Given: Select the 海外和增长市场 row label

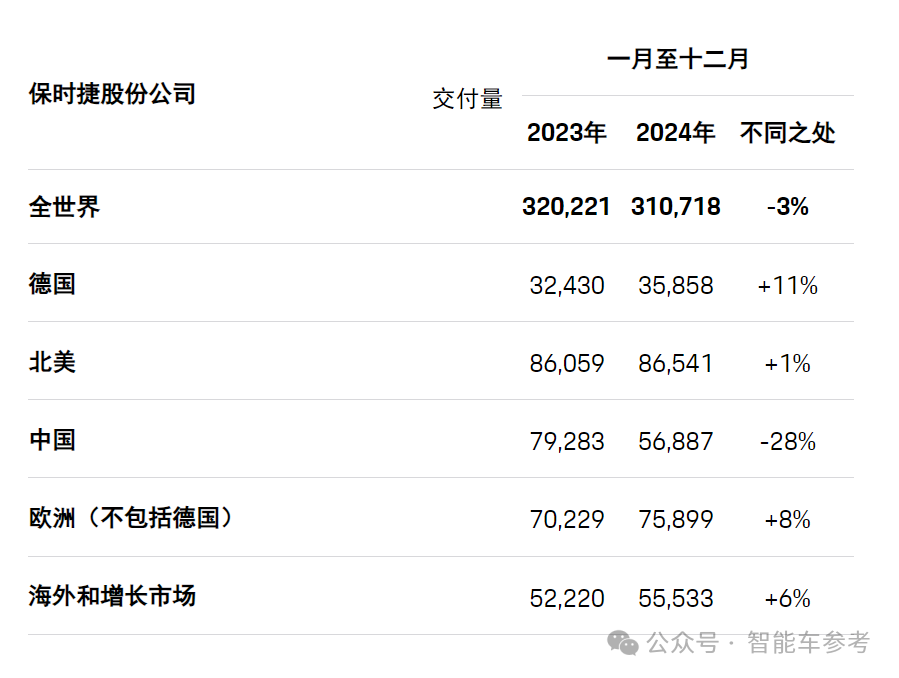Looking at the screenshot, I should tap(112, 597).
